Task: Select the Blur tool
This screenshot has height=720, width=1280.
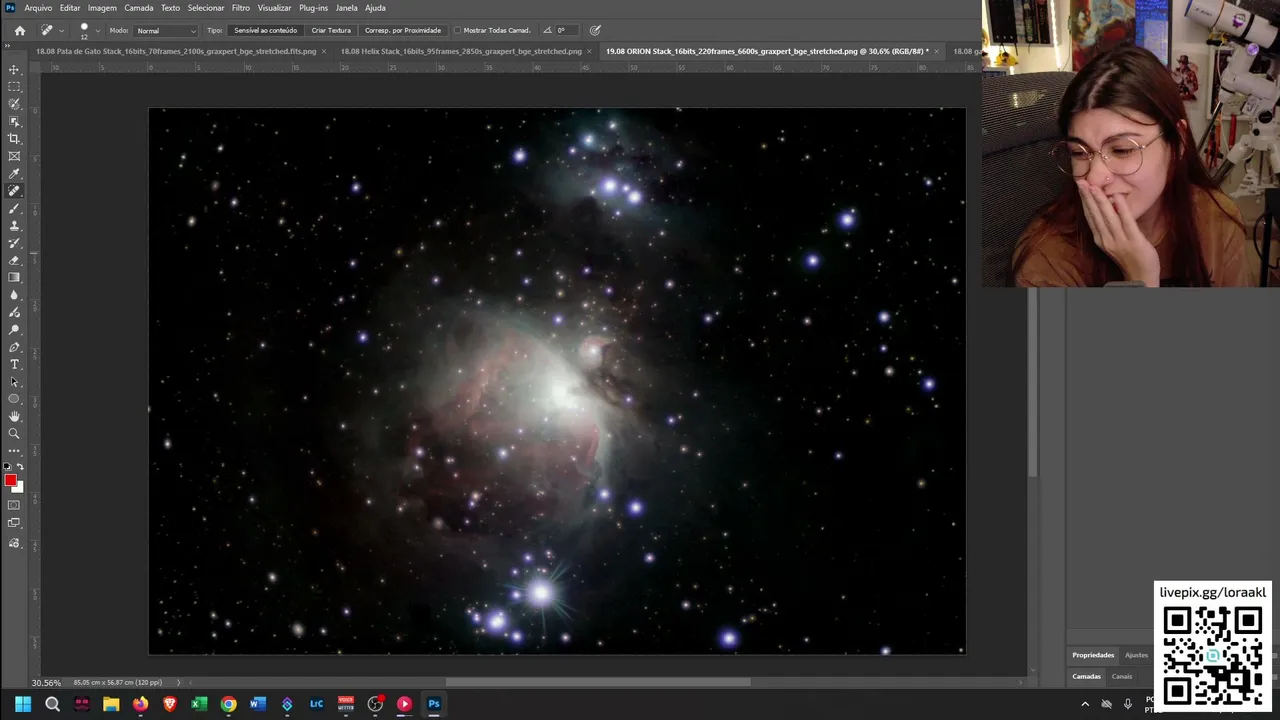Action: click(14, 295)
